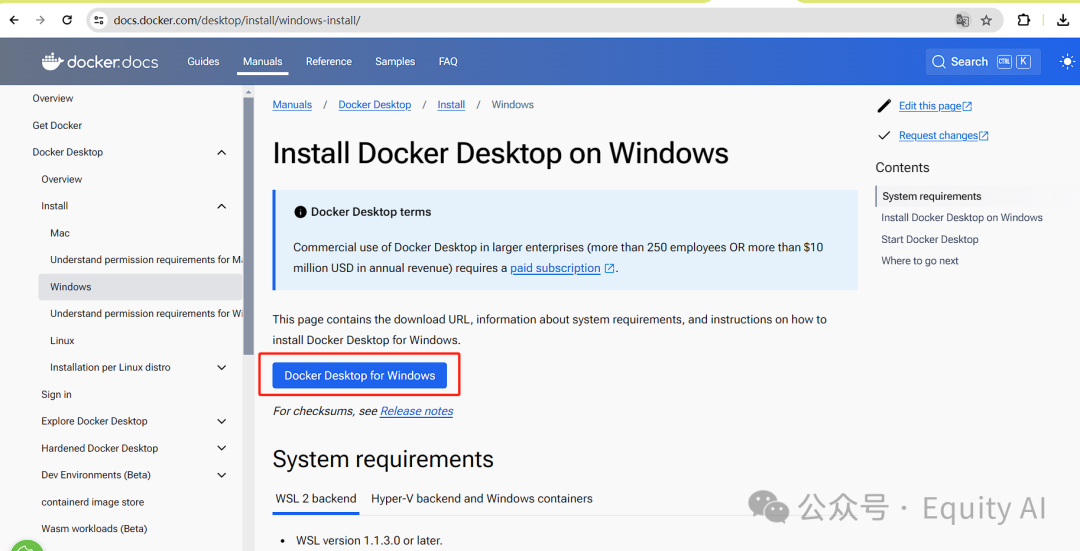Collapse the Docker Desktop sidebar section
1080x551 pixels.
point(221,153)
